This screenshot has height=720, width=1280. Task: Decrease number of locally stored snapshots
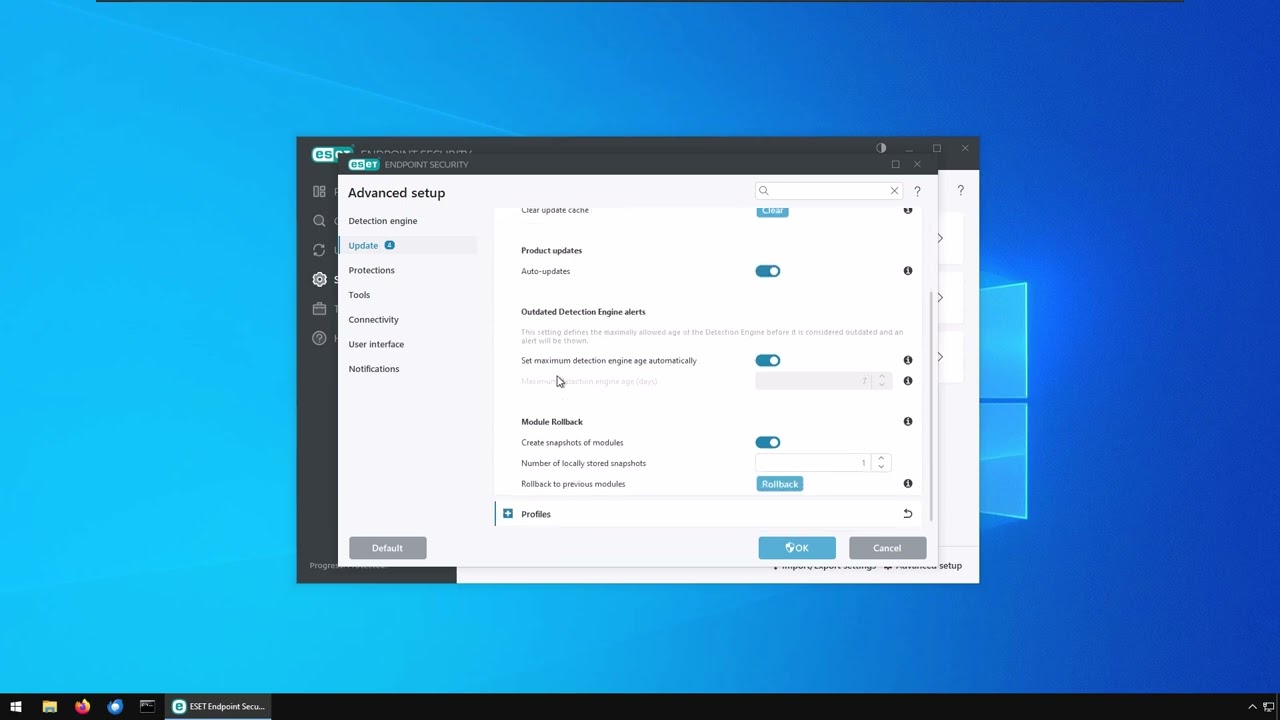click(881, 467)
